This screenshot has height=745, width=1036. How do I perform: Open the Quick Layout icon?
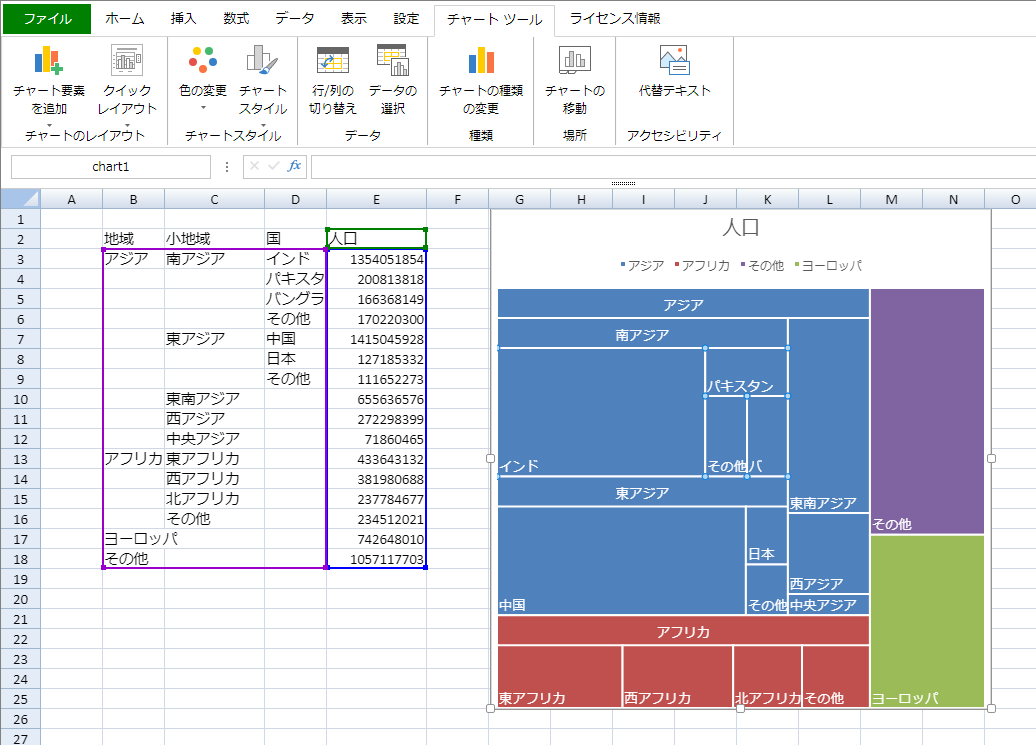(127, 61)
